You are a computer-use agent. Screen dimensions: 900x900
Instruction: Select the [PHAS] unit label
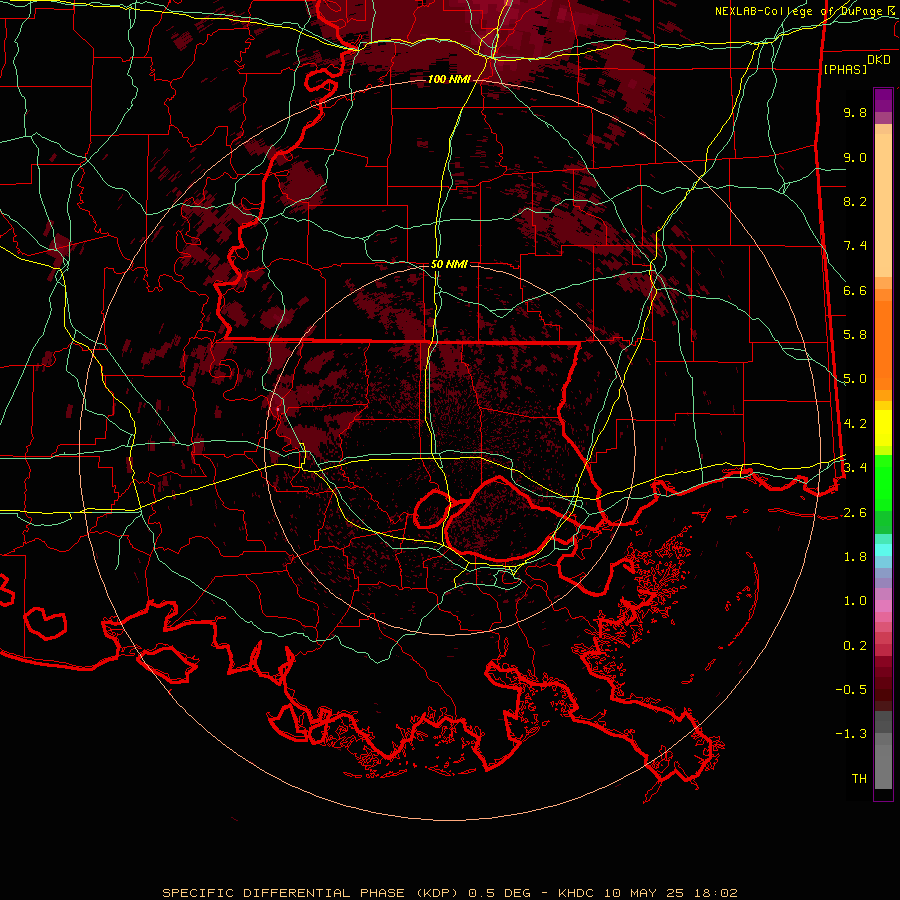pos(845,69)
